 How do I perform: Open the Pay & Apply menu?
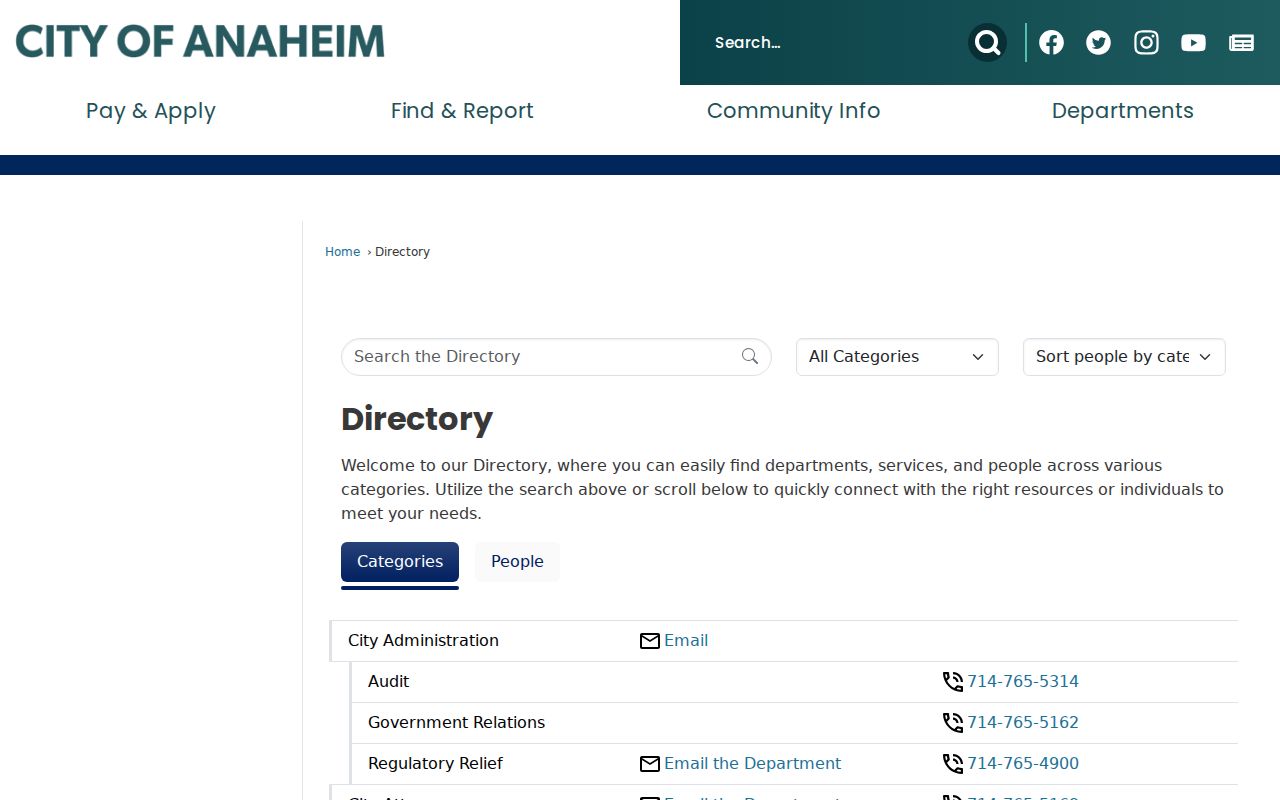pyautogui.click(x=151, y=111)
